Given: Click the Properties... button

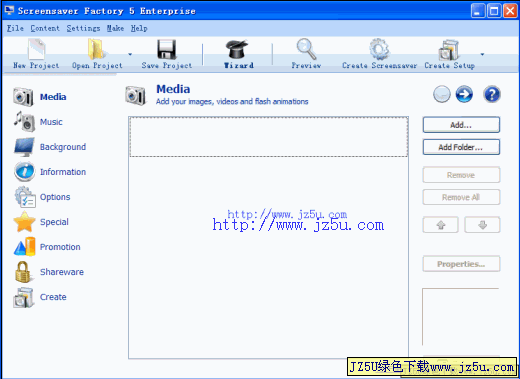Looking at the screenshot, I should [461, 264].
